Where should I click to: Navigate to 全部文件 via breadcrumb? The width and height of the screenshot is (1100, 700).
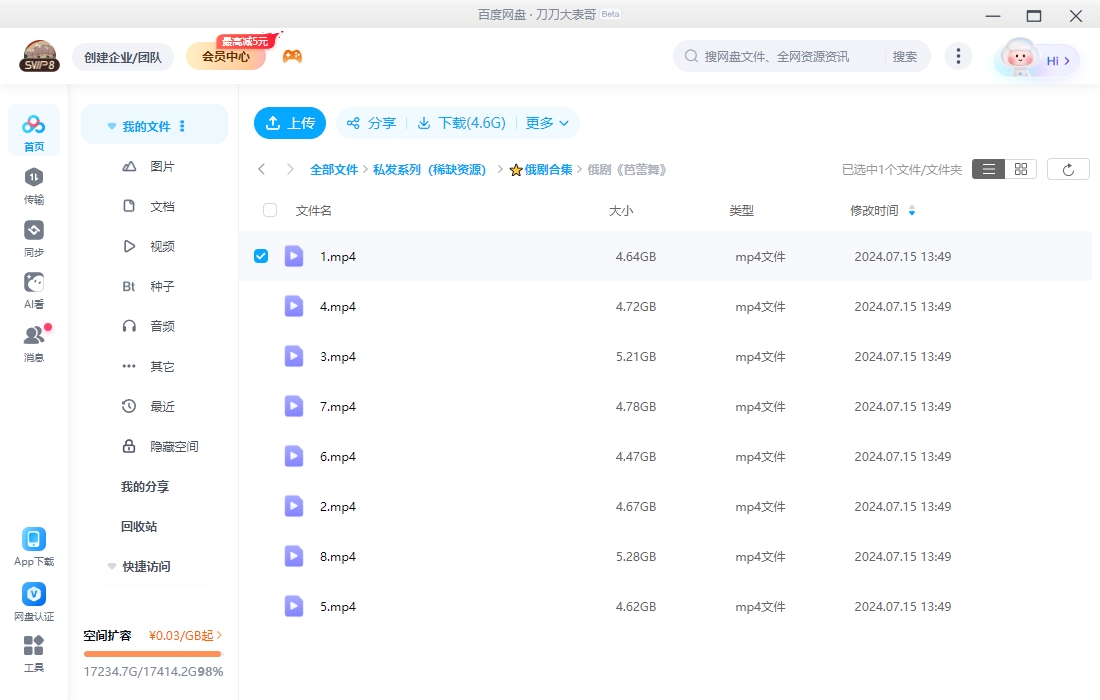tap(334, 169)
